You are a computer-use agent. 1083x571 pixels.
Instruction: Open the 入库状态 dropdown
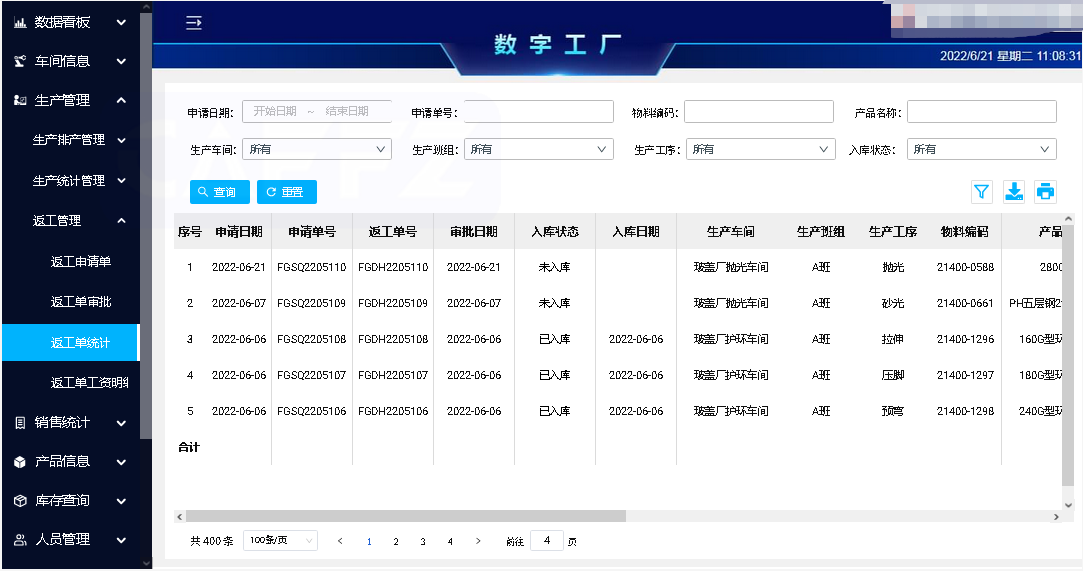point(981,149)
